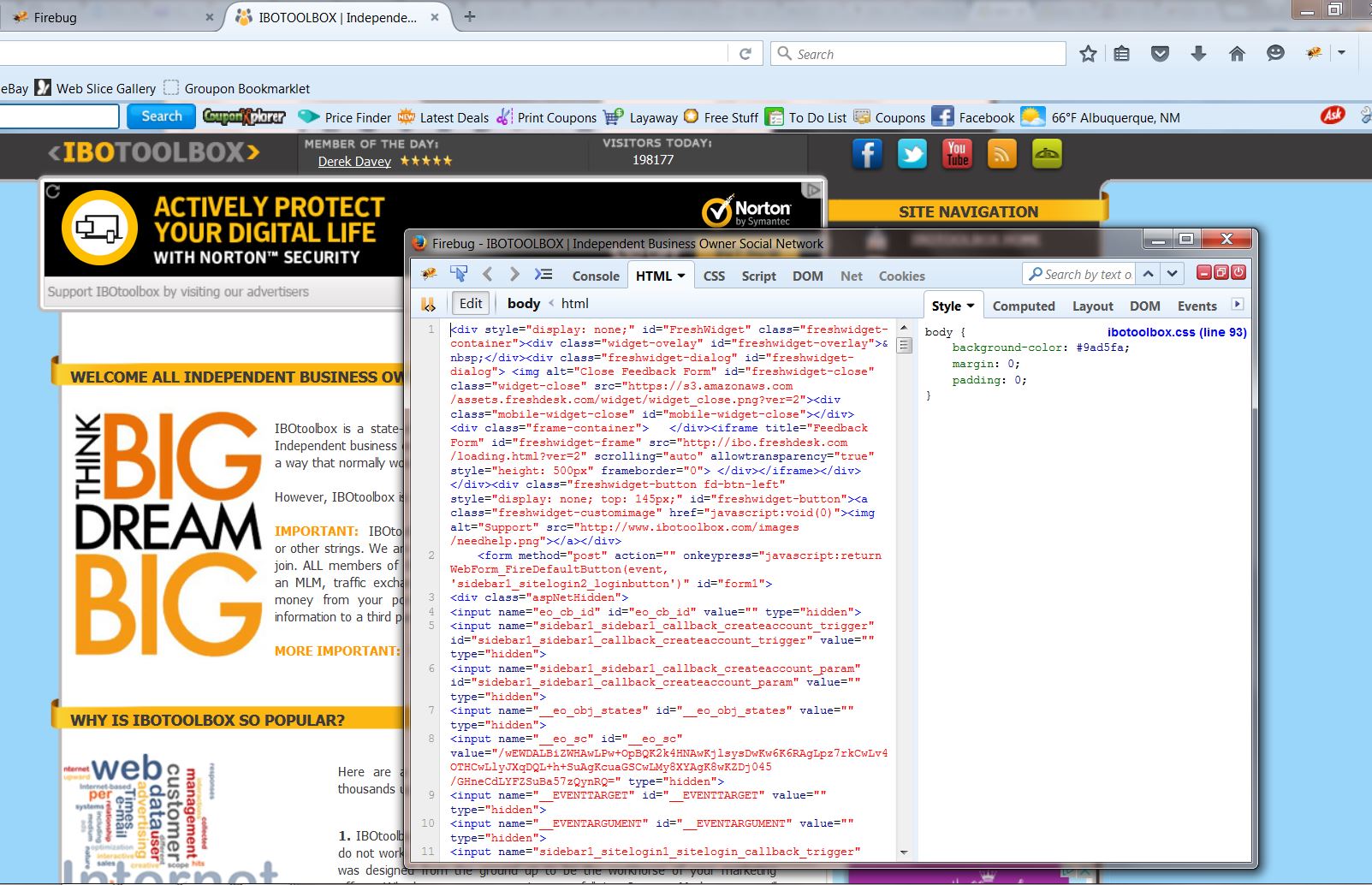Go to Firefox home page icon

tap(1237, 54)
